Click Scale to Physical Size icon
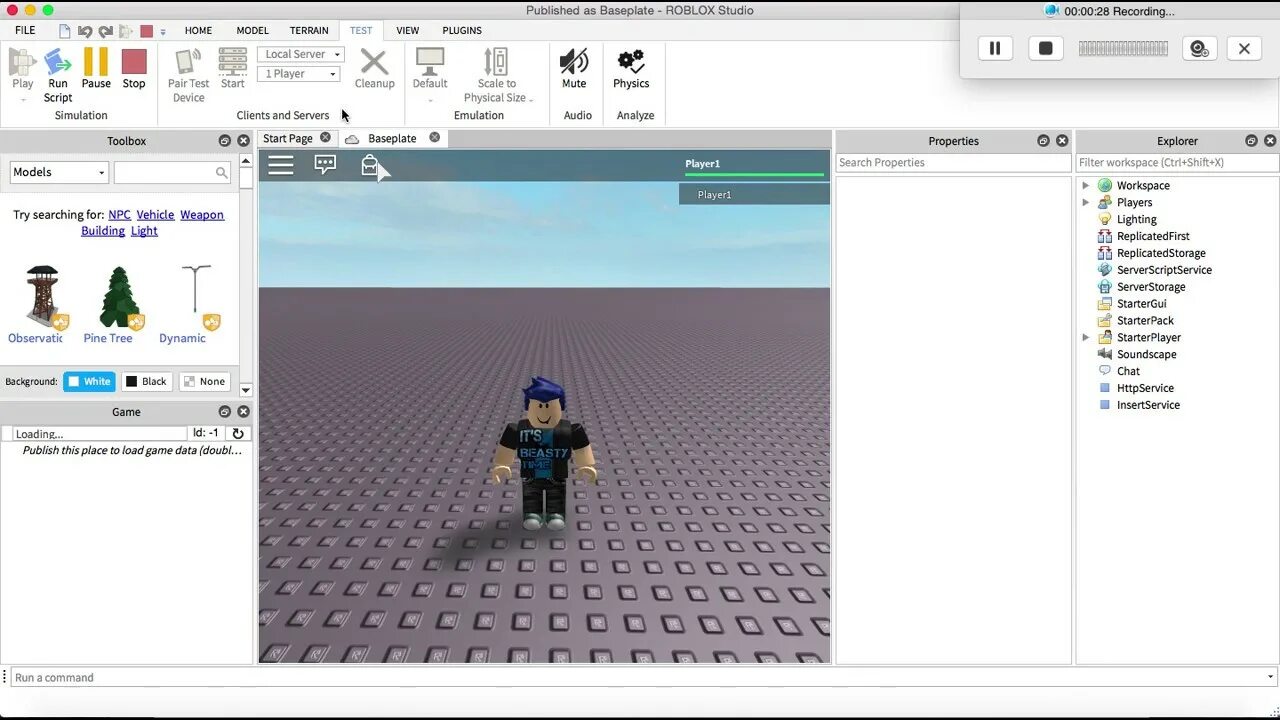 click(496, 62)
